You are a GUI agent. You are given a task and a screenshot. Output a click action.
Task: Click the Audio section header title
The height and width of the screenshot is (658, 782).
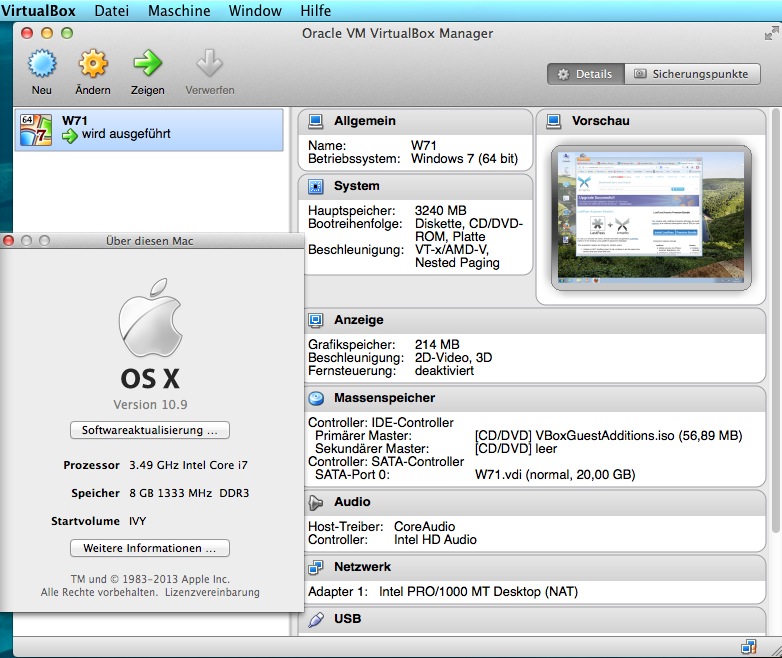click(x=352, y=502)
